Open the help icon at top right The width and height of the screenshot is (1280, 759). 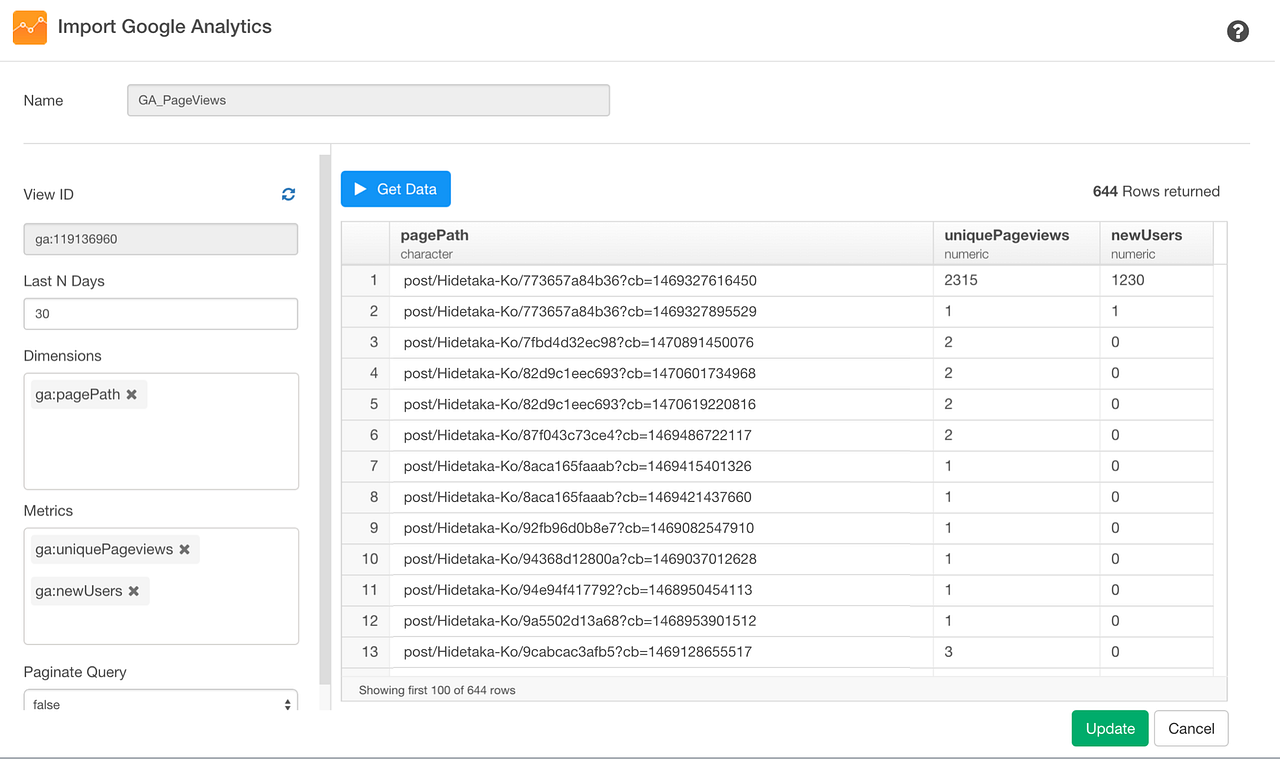tap(1238, 31)
